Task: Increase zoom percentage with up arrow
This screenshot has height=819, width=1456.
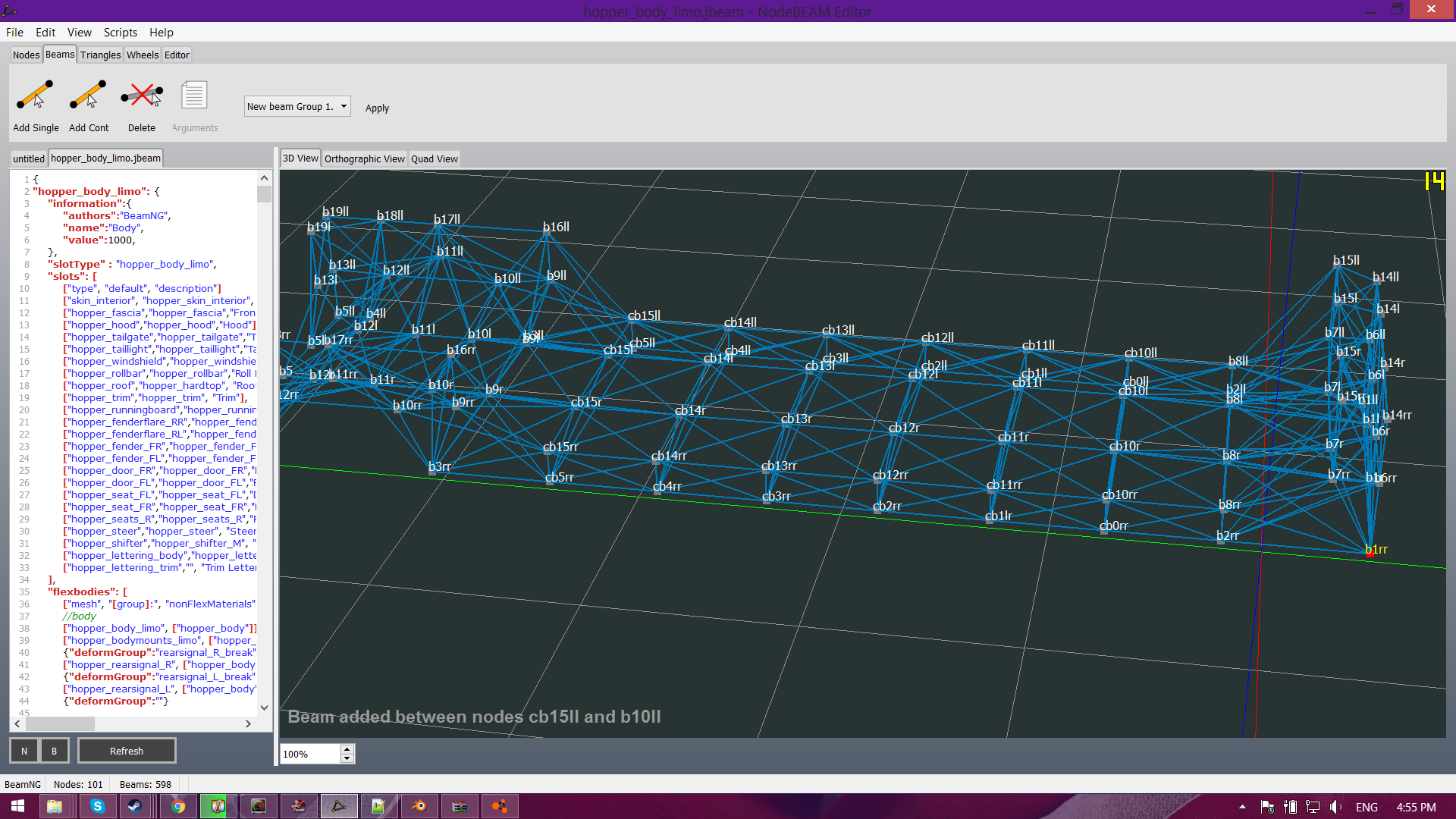Action: [x=347, y=749]
